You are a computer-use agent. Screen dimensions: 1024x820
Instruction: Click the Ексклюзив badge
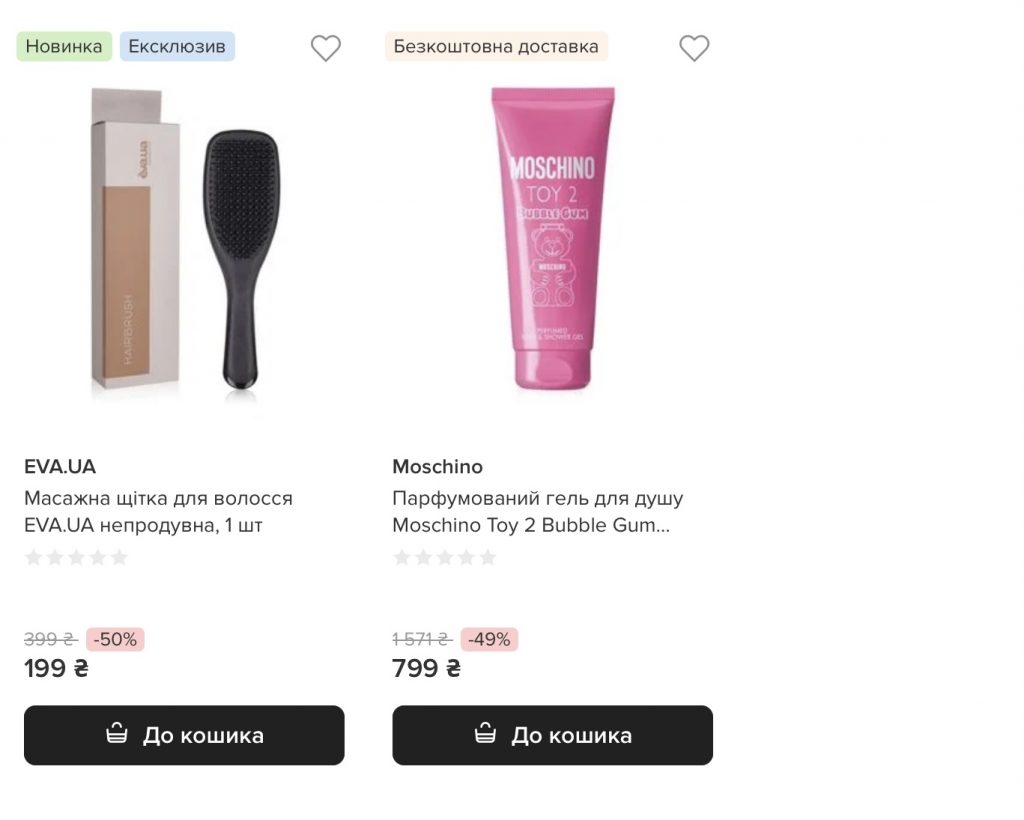177,46
